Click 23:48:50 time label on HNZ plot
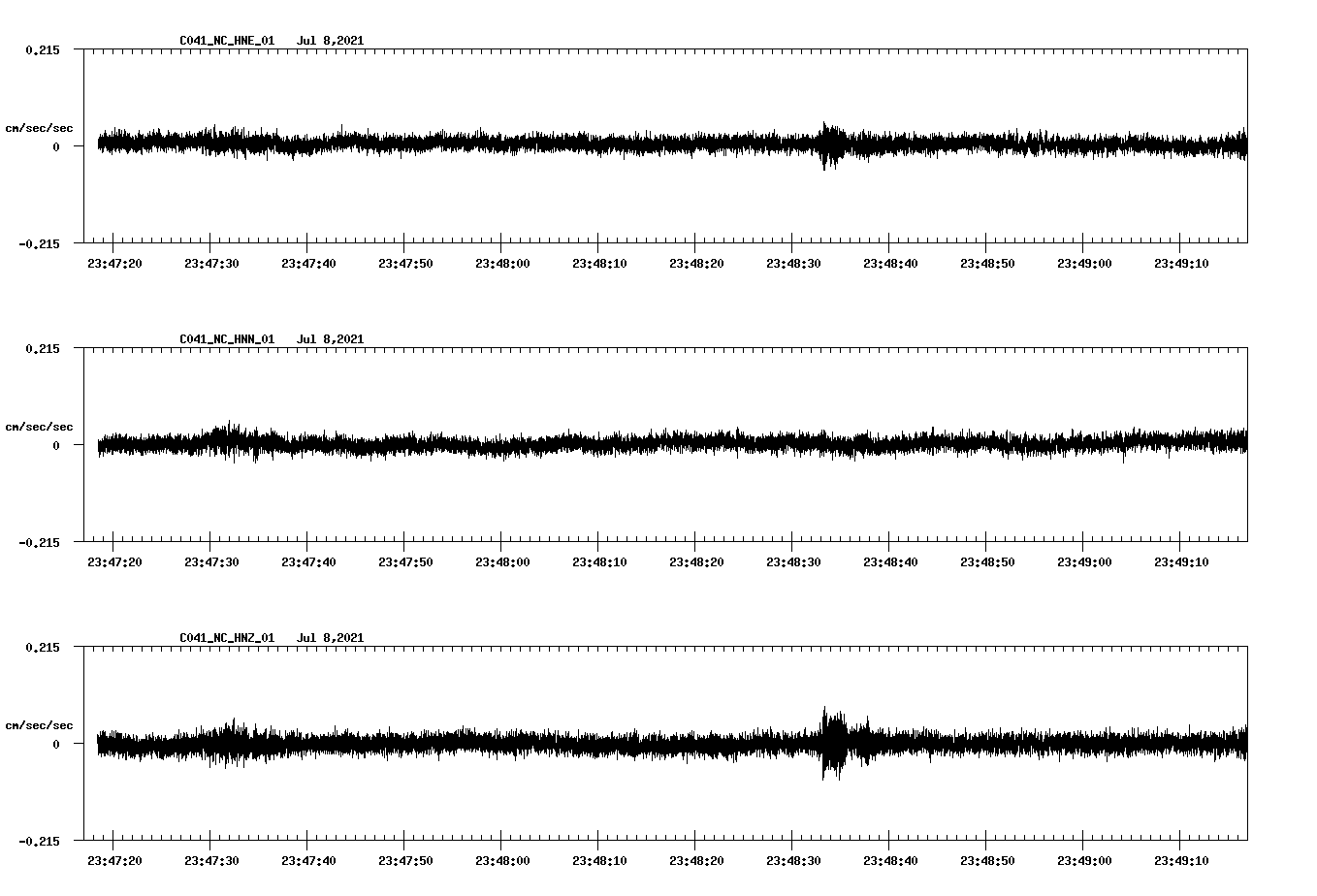The width and height of the screenshot is (1317, 896). tap(987, 861)
